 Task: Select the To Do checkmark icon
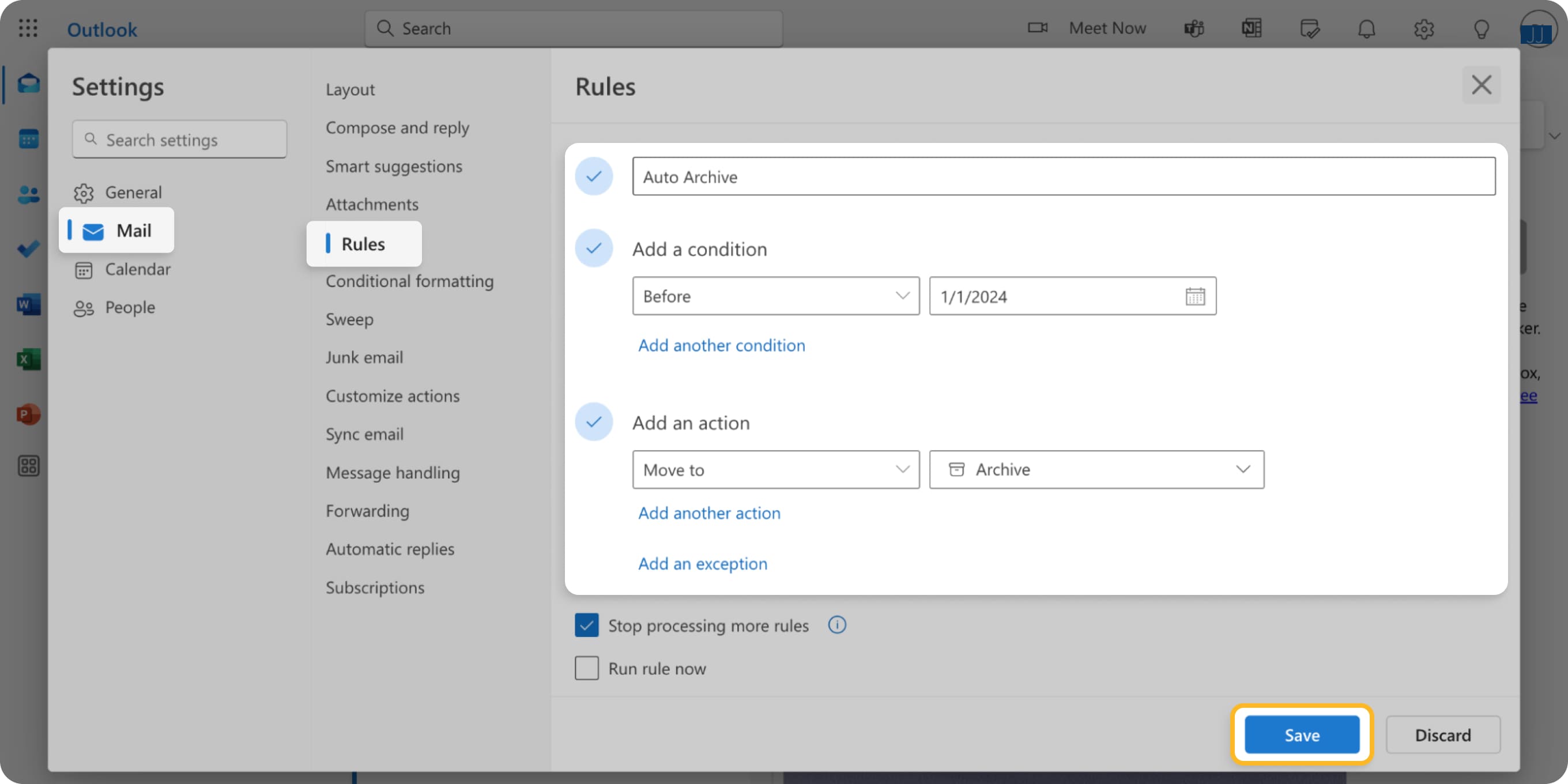(28, 248)
